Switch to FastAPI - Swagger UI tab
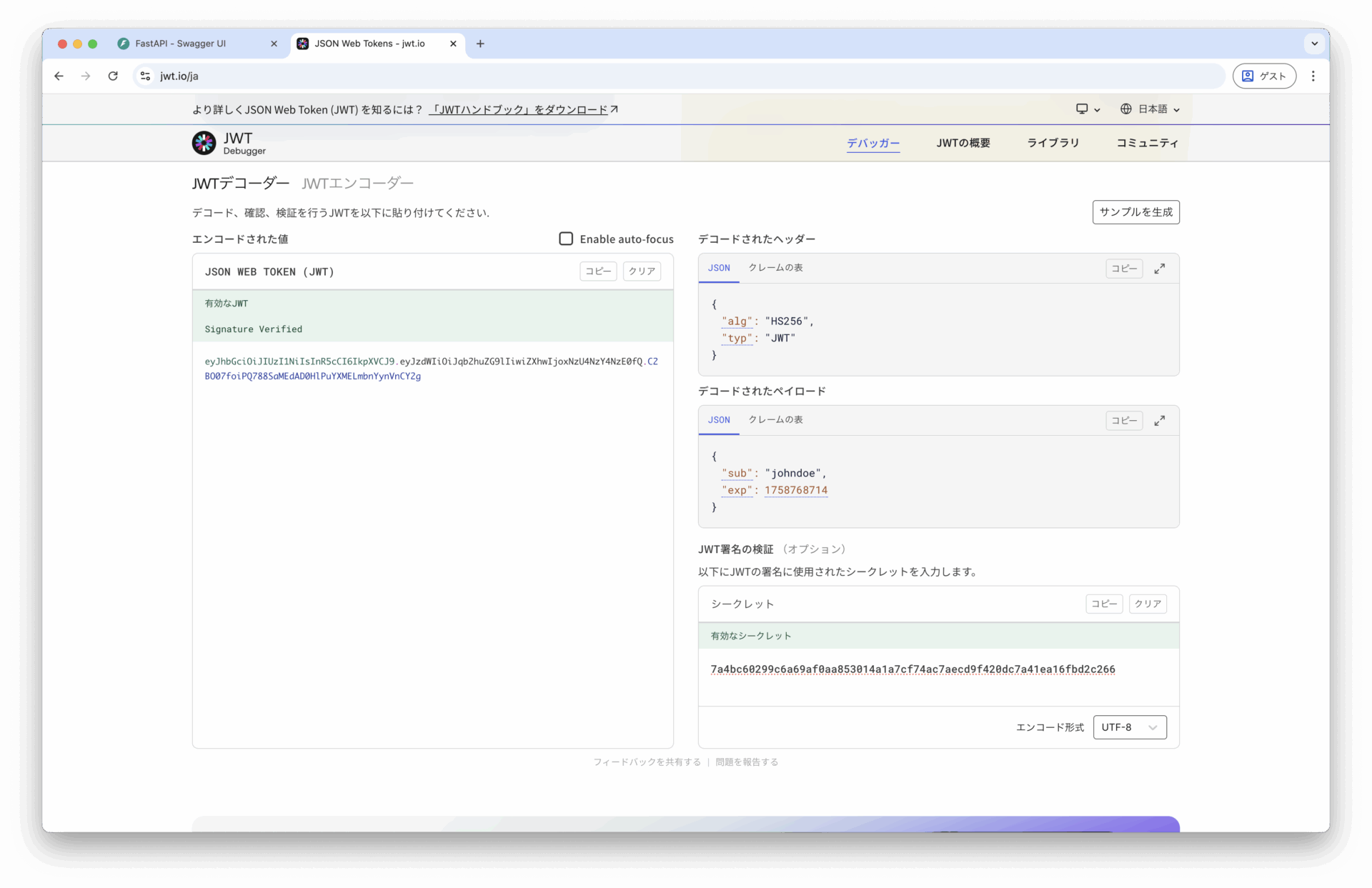The height and width of the screenshot is (888, 1372). pos(181,44)
